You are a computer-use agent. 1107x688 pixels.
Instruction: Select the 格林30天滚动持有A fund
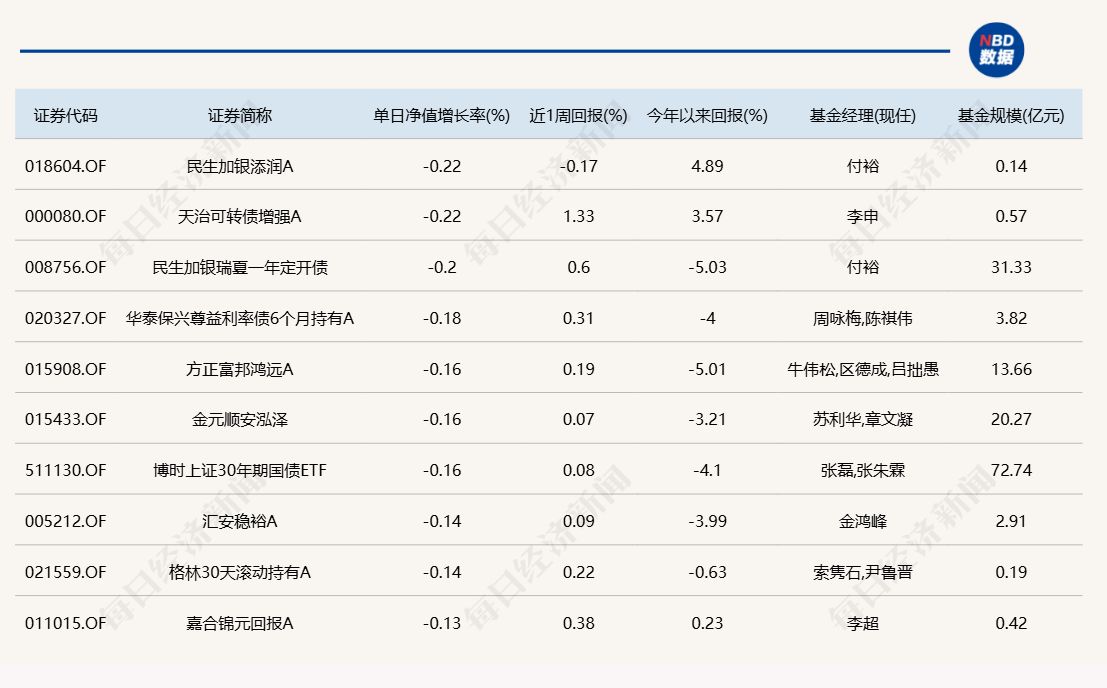pyautogui.click(x=240, y=572)
